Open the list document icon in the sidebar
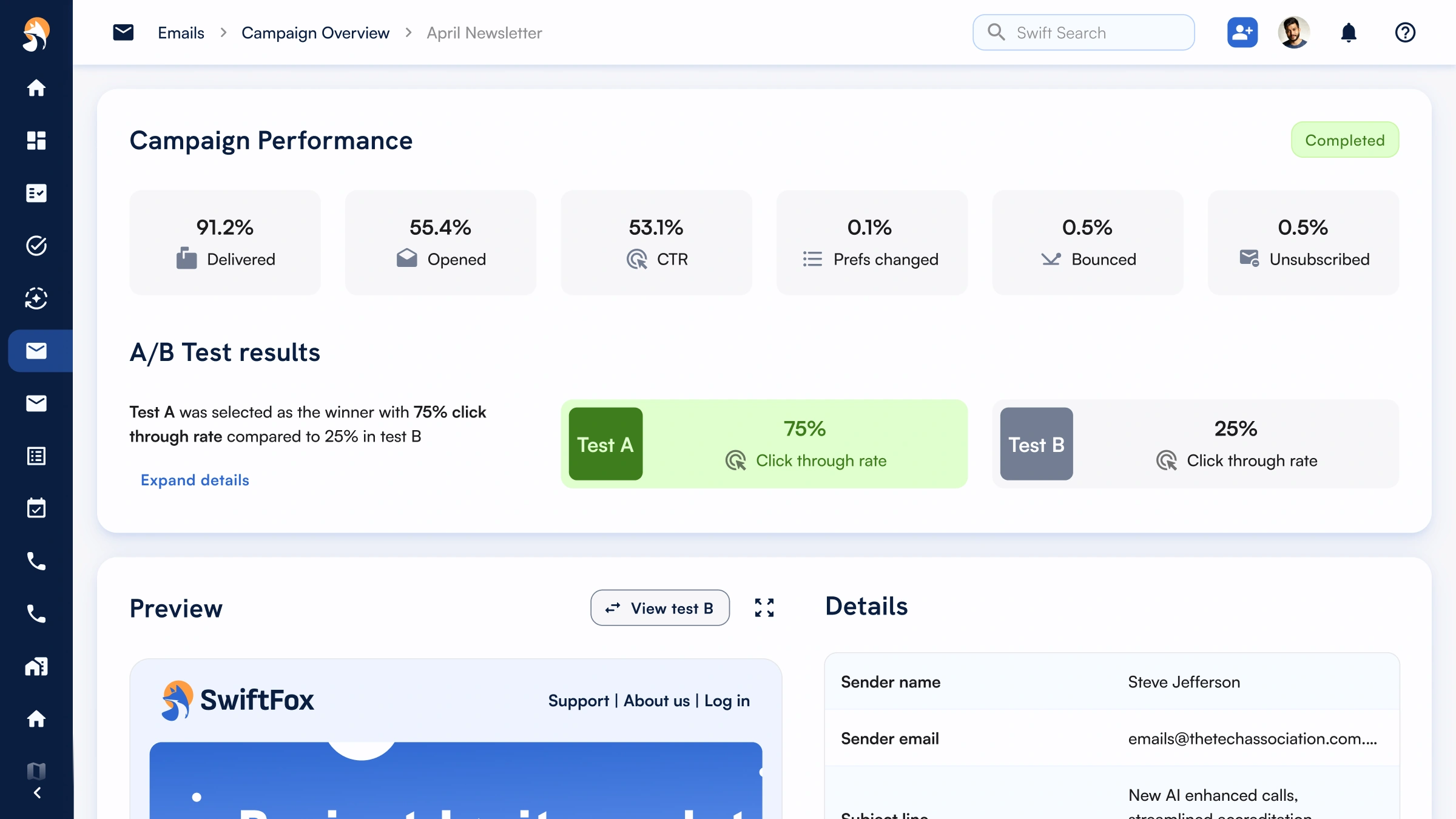Screen dimensions: 1456x819 (x=36, y=456)
